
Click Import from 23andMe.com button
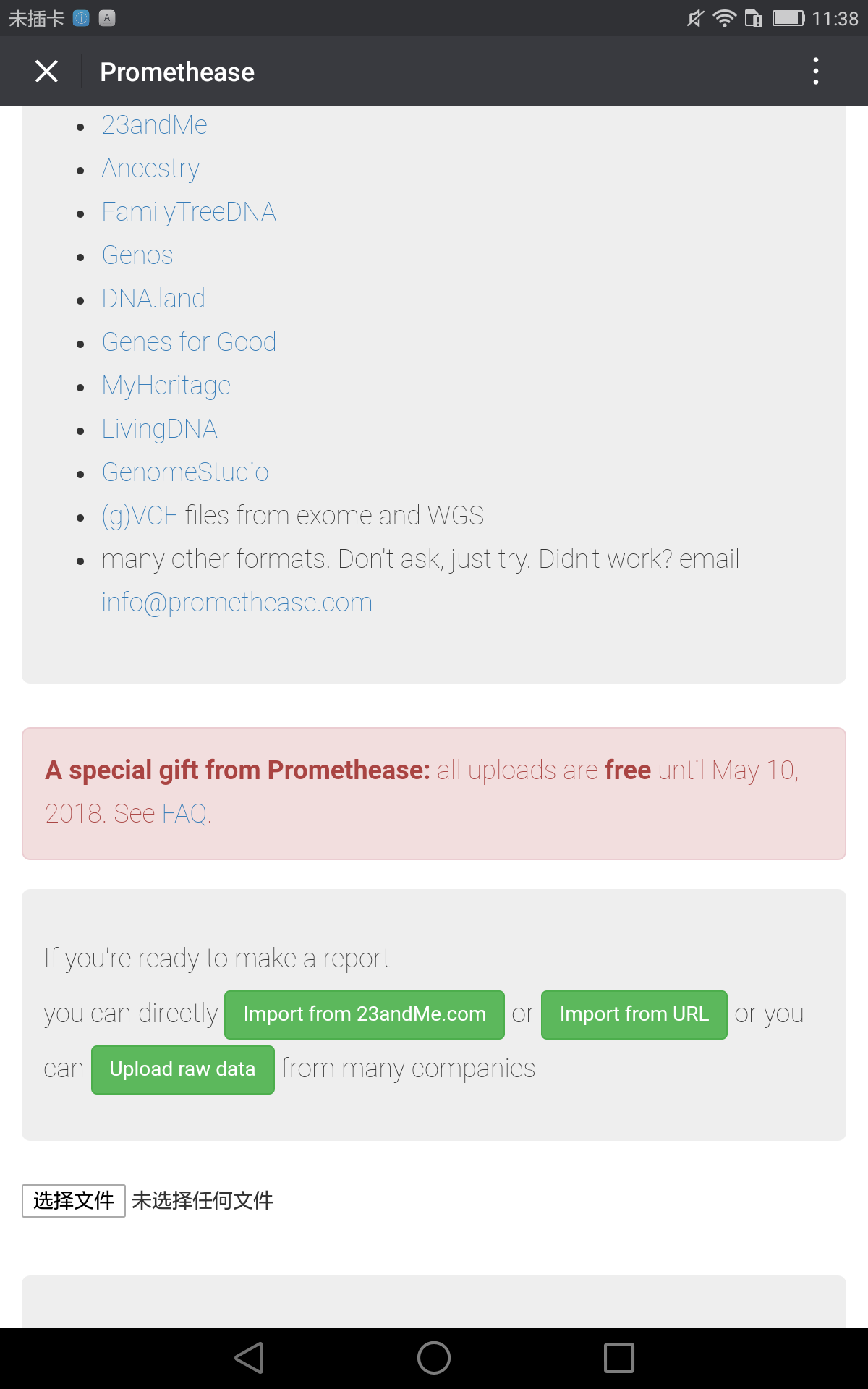click(365, 1014)
